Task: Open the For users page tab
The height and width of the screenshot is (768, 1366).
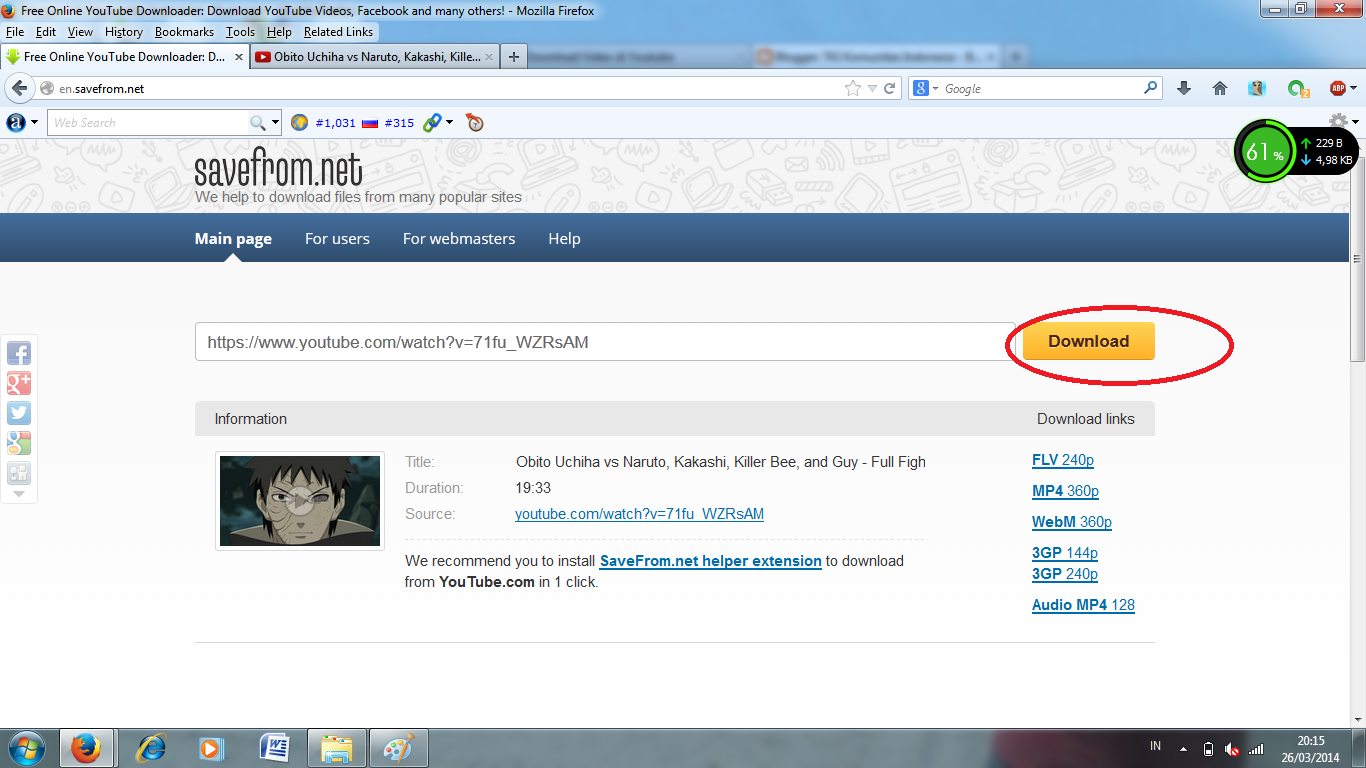Action: pos(337,239)
